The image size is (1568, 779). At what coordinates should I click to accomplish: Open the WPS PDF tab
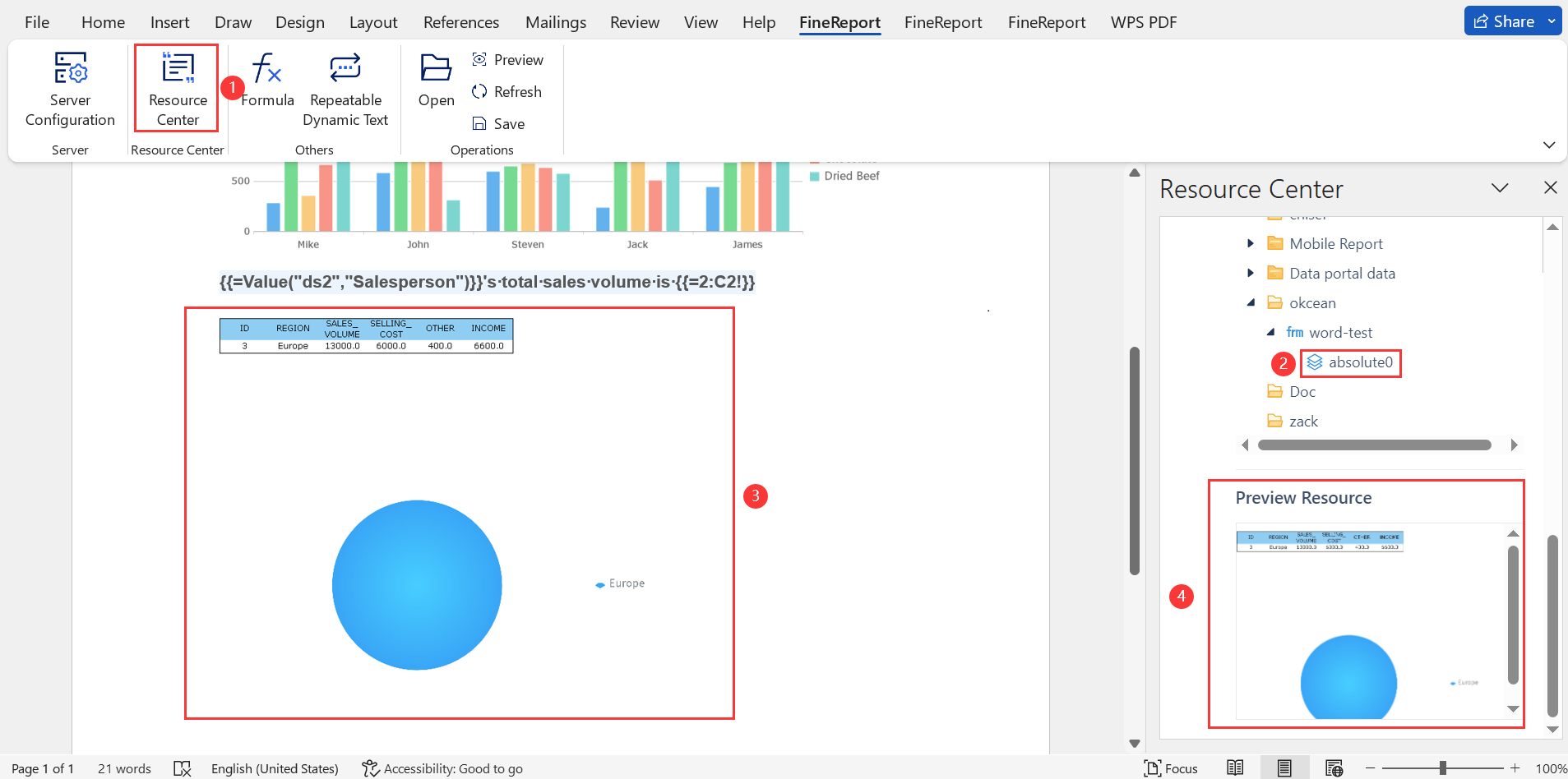click(x=1144, y=22)
